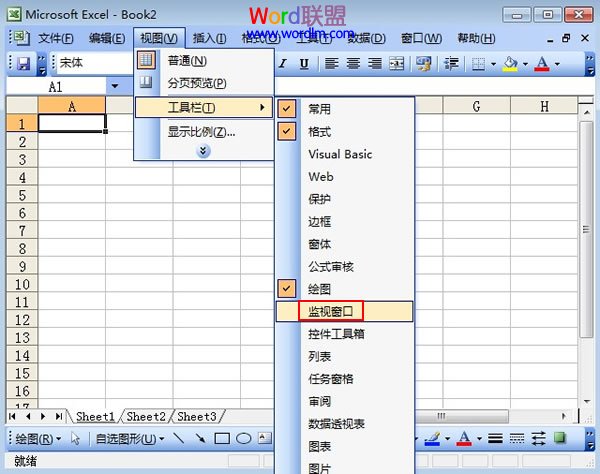Click the Borders icon in the formatting toolbar
Viewport: 600px width, 474px height.
(x=478, y=64)
